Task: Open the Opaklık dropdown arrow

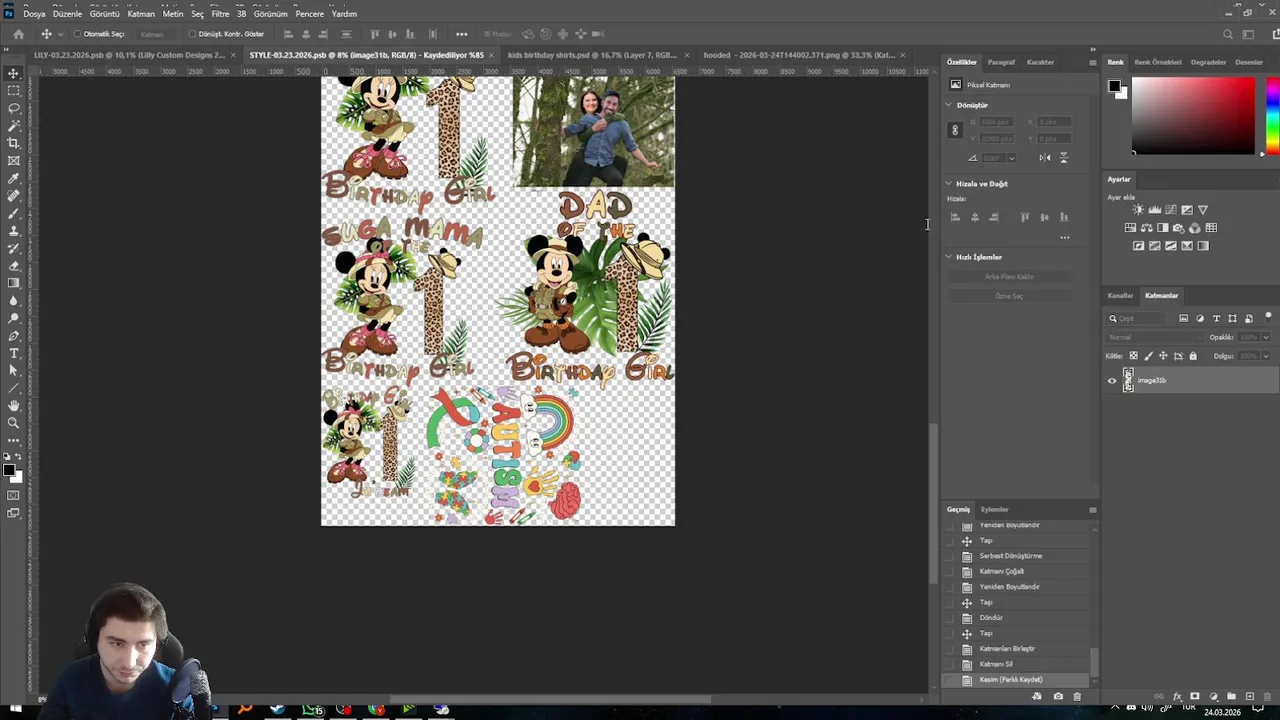Action: (1265, 337)
